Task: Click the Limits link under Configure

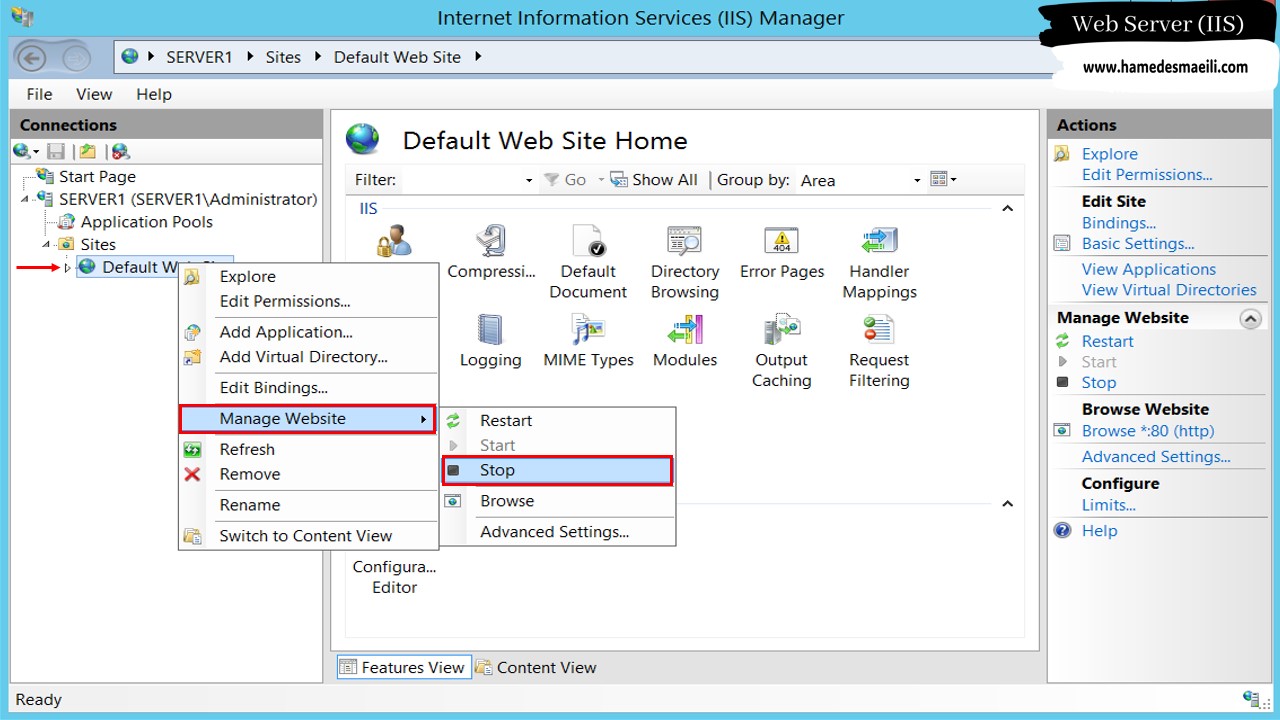Action: pyautogui.click(x=1109, y=505)
